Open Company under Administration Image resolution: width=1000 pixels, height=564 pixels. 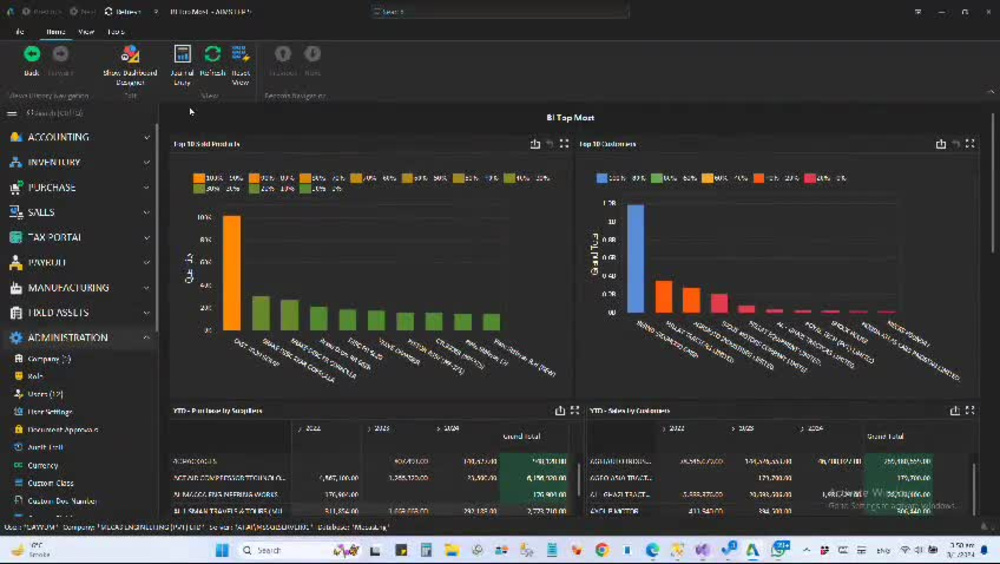point(48,359)
